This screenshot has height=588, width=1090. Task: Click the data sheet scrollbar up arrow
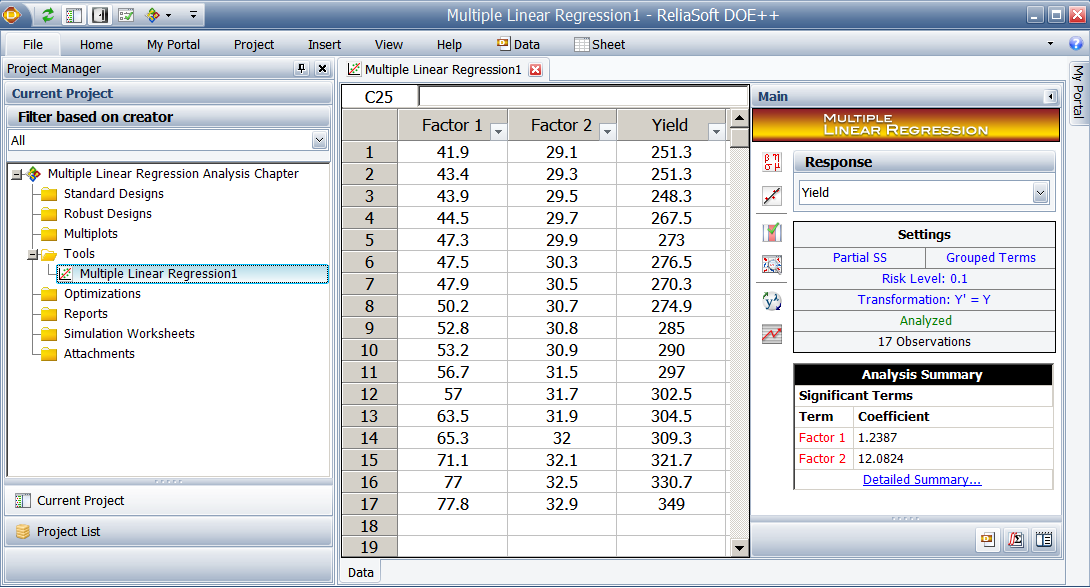point(739,117)
